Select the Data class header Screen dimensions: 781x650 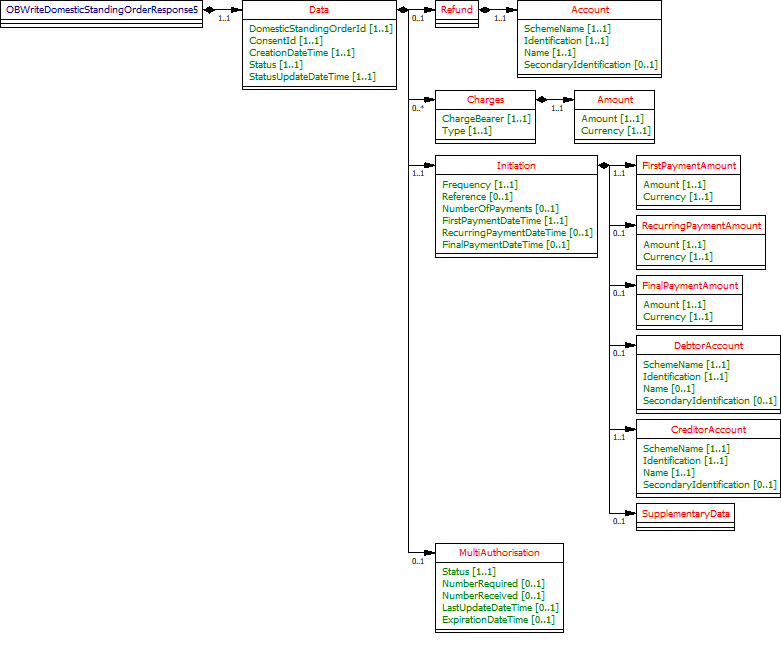(319, 9)
